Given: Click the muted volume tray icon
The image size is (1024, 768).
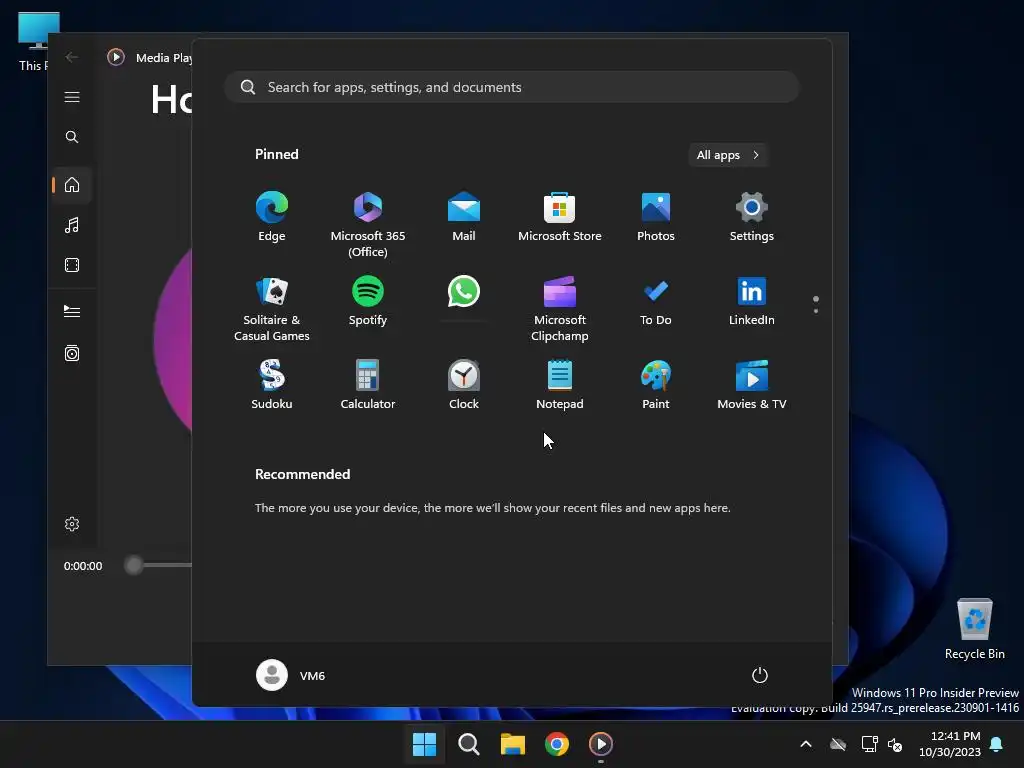Looking at the screenshot, I should pos(895,744).
